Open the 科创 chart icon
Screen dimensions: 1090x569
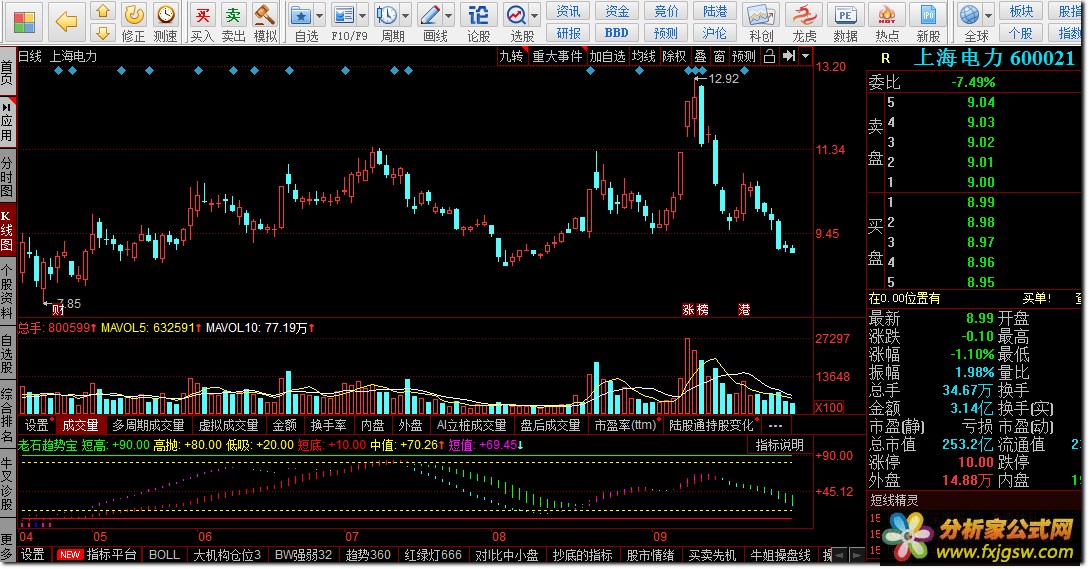click(760, 15)
